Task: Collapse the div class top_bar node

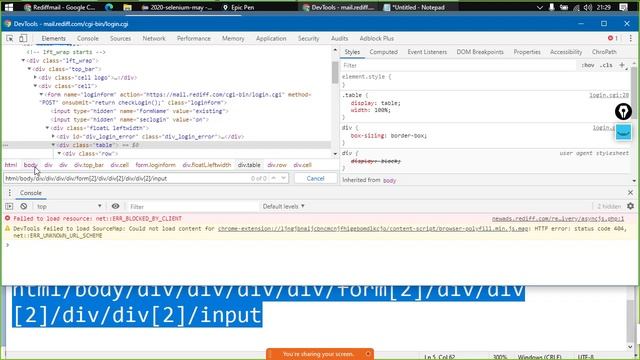Action: [29, 69]
